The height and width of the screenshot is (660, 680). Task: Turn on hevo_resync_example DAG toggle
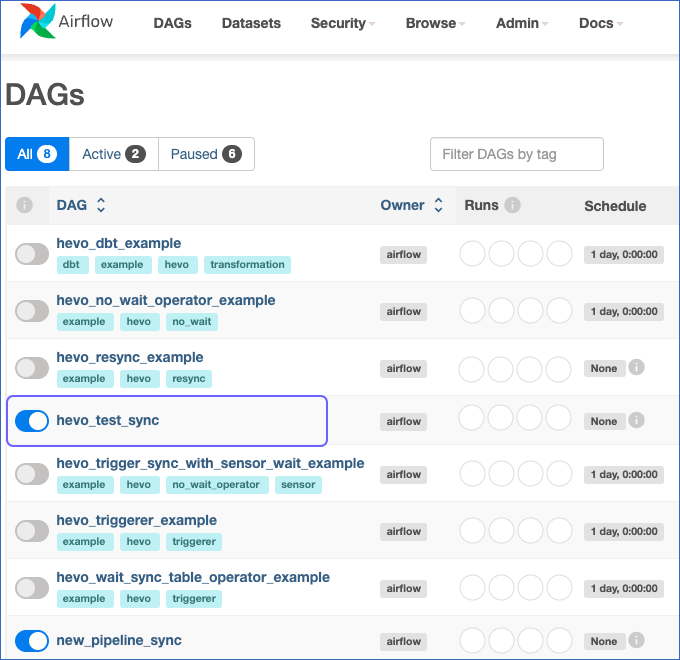pos(32,368)
